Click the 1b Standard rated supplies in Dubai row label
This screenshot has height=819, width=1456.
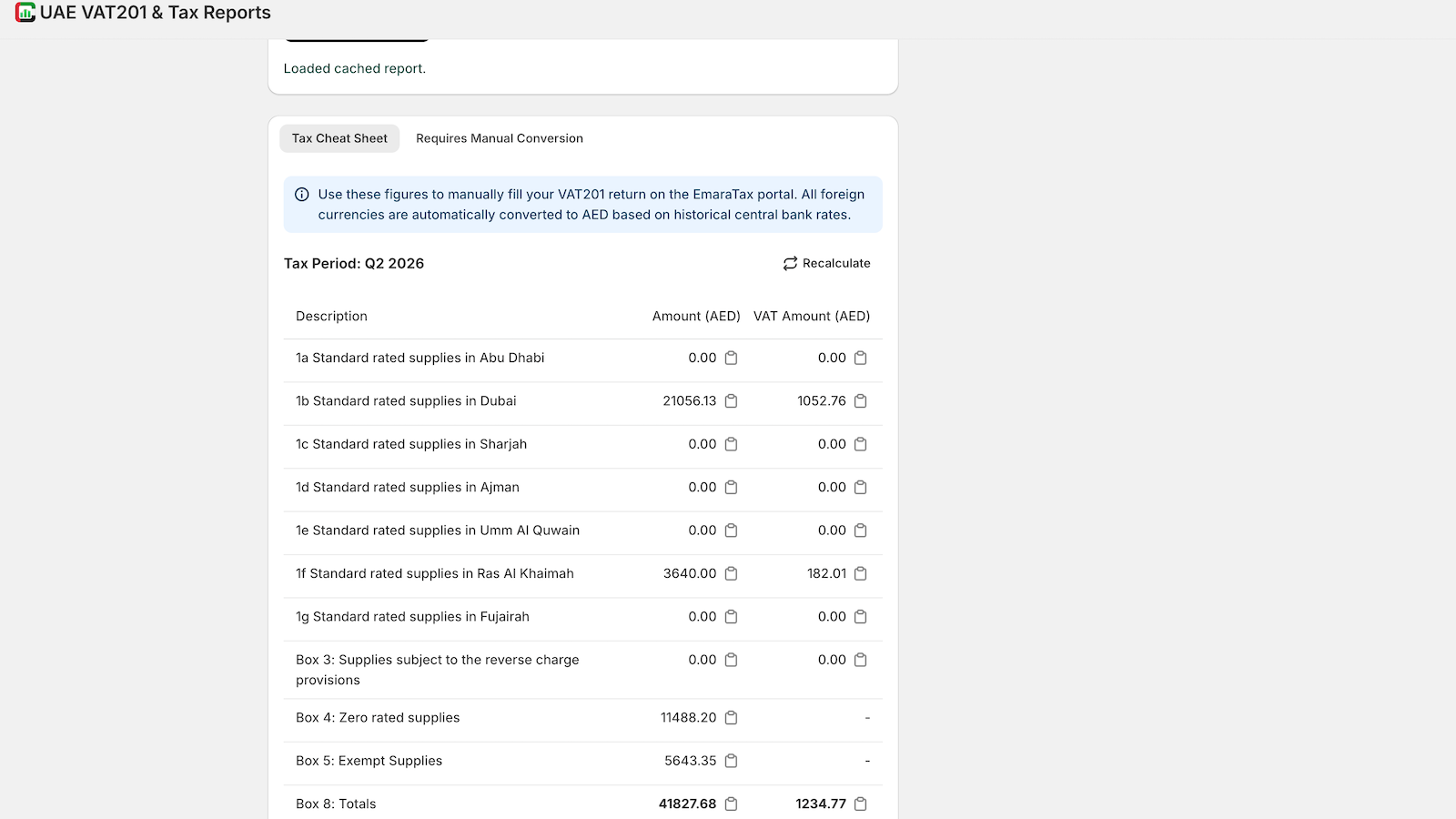point(406,401)
